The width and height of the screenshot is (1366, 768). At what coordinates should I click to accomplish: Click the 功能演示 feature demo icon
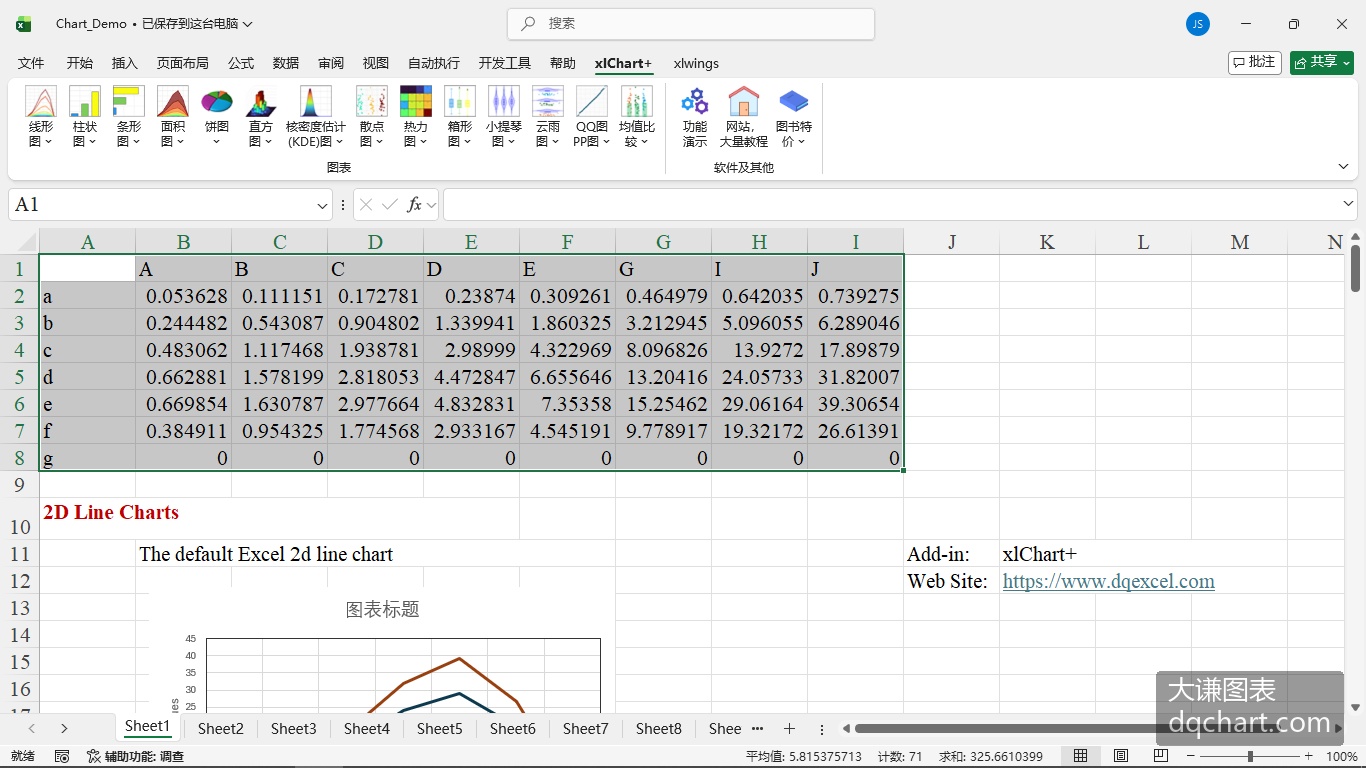[x=695, y=117]
